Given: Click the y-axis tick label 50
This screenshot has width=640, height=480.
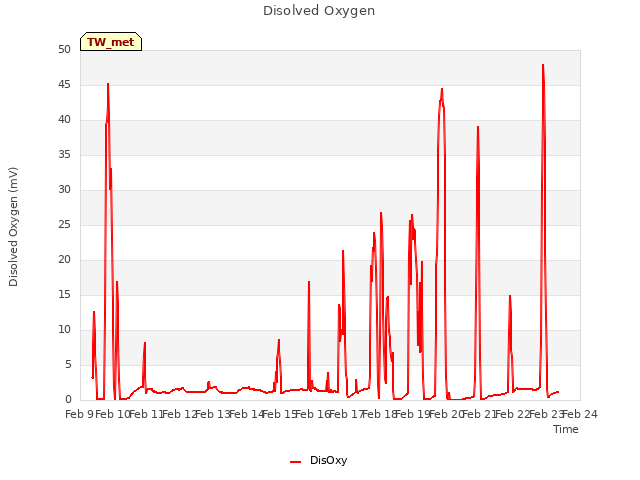Looking at the screenshot, I should pyautogui.click(x=64, y=50).
